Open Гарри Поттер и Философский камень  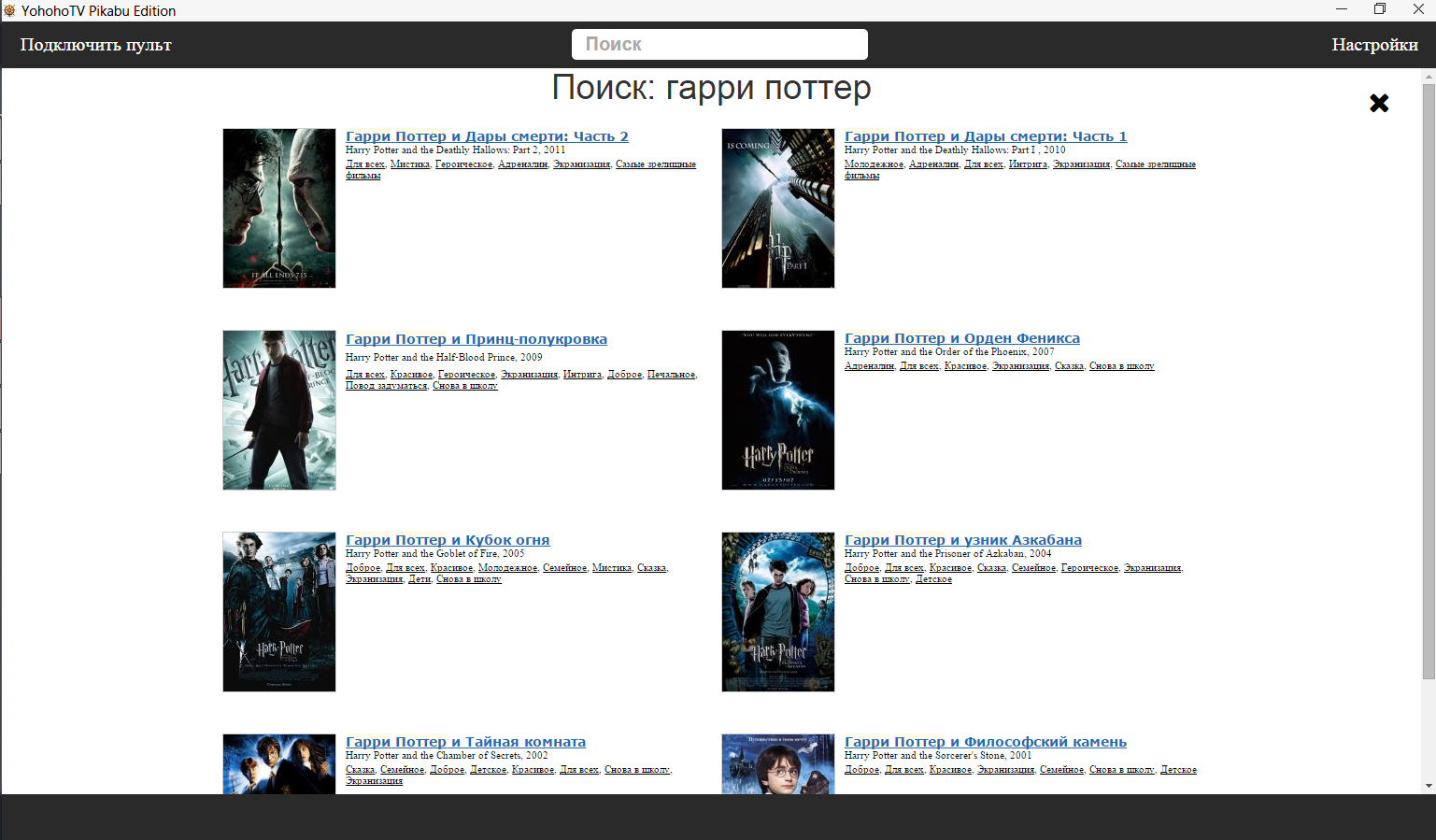[x=986, y=742]
